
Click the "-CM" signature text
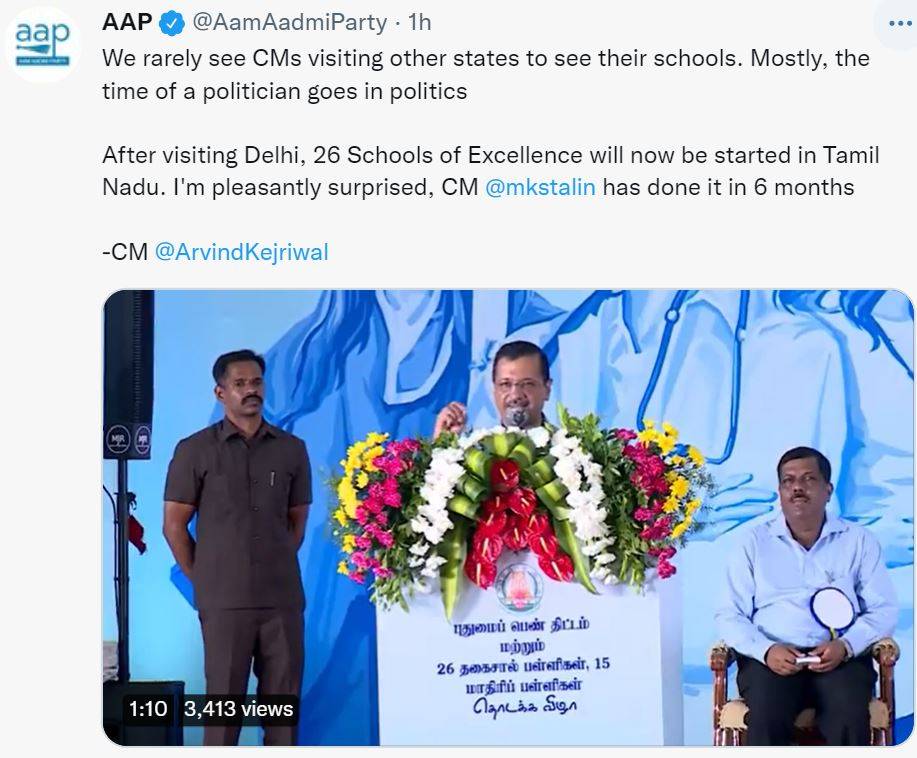point(125,252)
